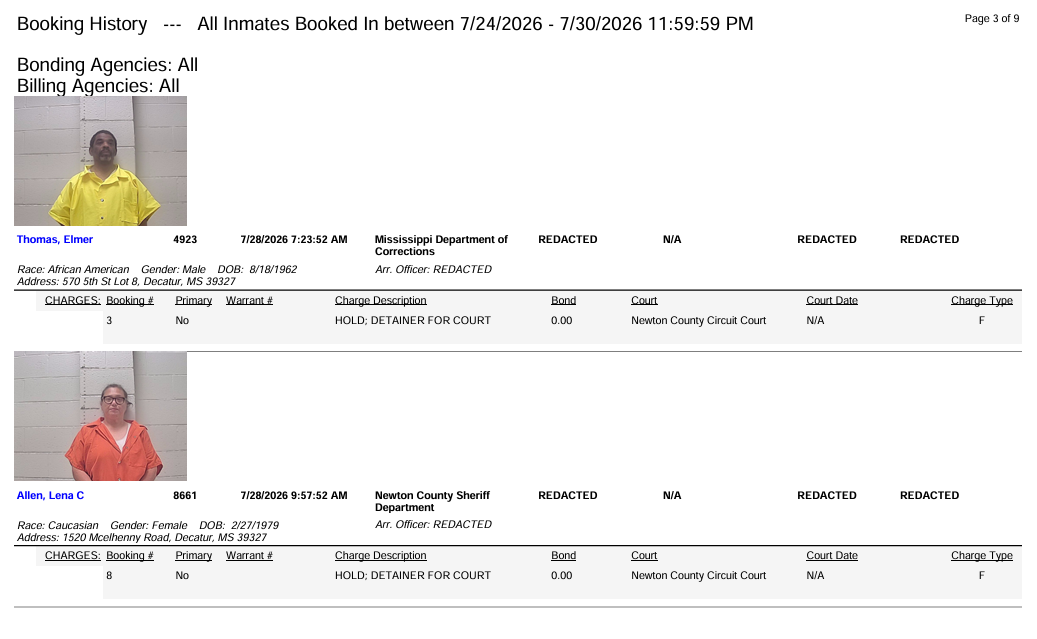
Task: Click the Page 3 of 9 indicator
Action: pos(991,19)
